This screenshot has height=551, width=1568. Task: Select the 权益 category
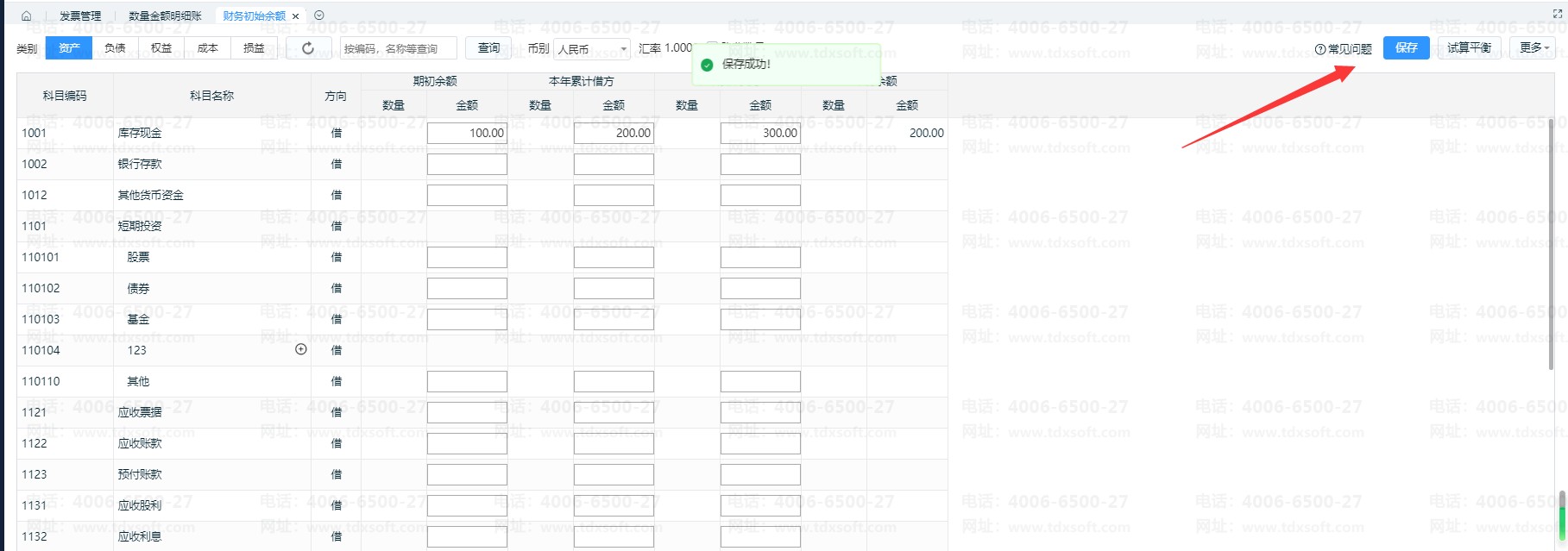tap(161, 48)
